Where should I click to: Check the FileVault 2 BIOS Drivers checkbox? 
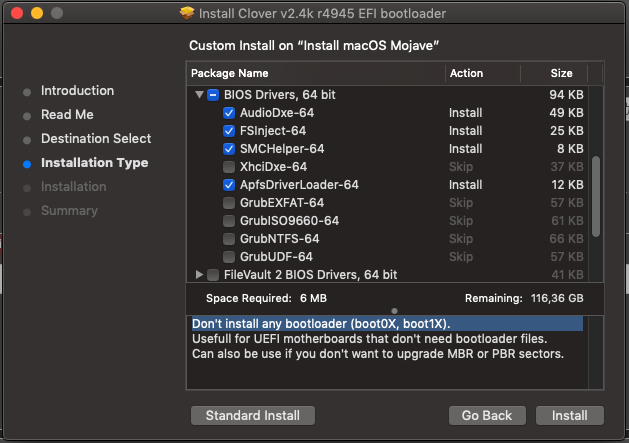point(213,275)
